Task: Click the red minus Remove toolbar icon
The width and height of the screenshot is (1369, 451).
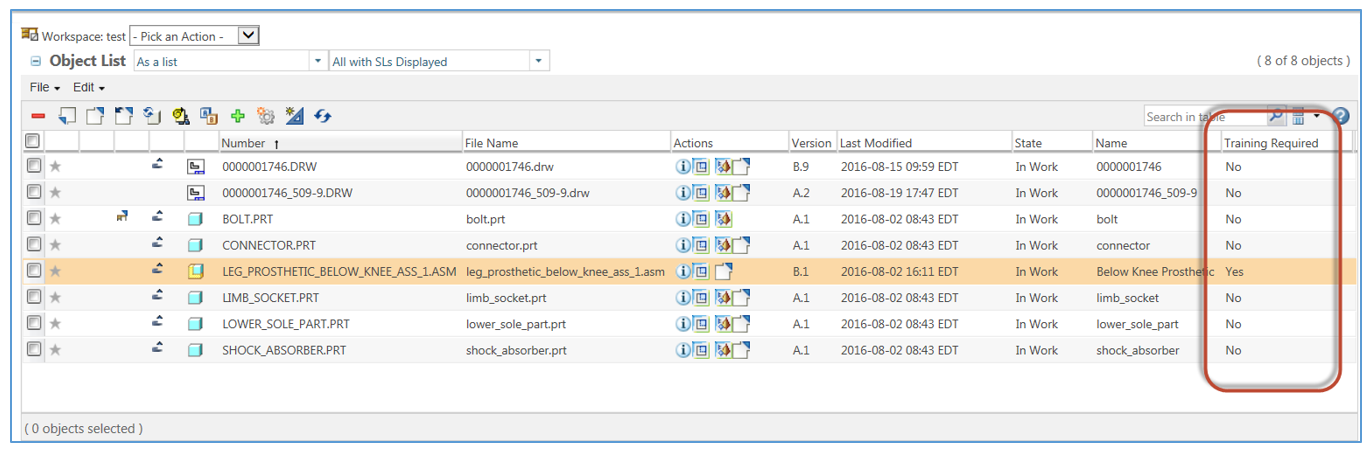Action: 39,117
